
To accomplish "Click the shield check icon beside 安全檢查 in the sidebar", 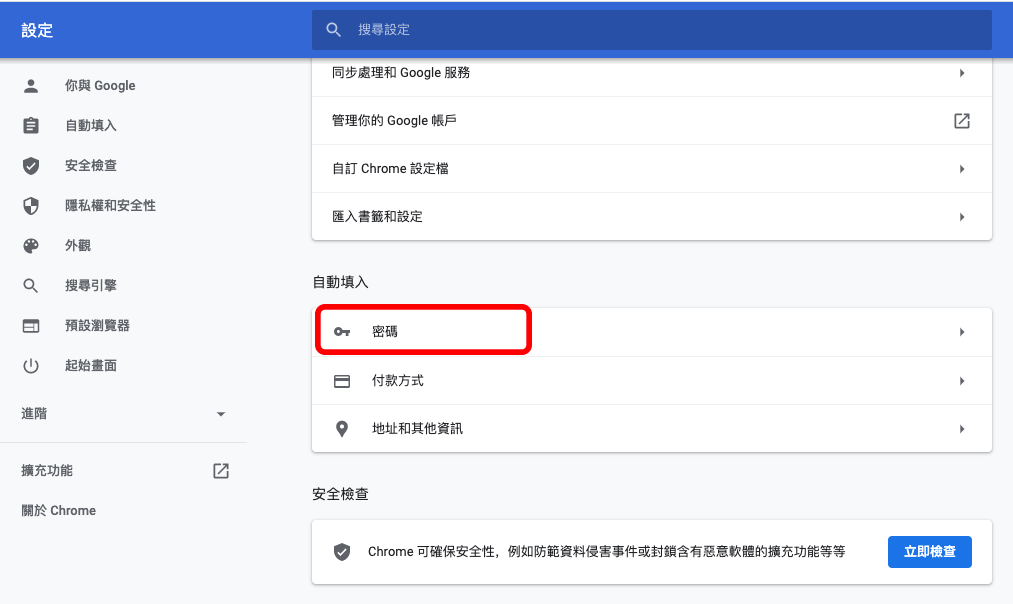I will tap(31, 166).
